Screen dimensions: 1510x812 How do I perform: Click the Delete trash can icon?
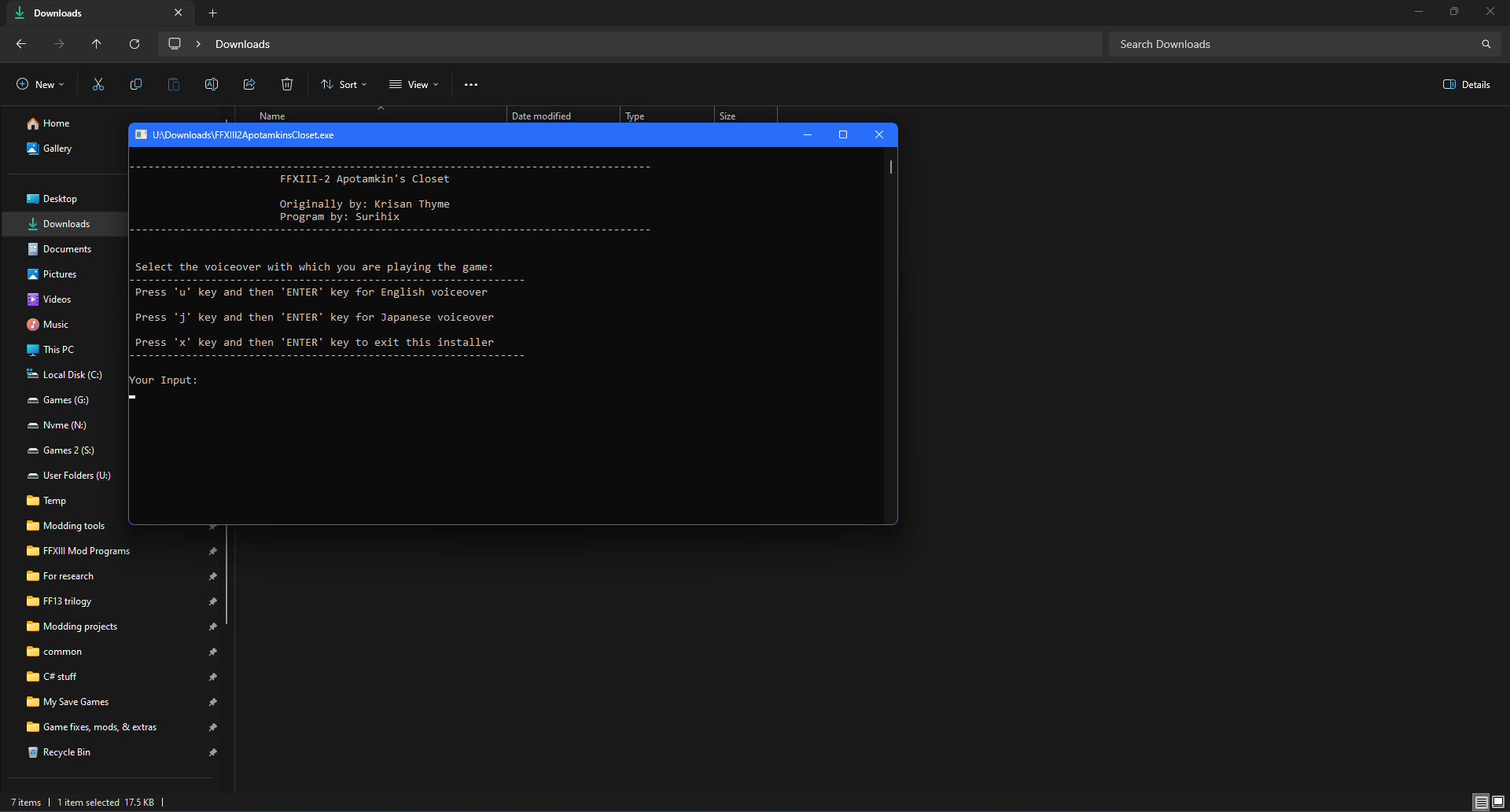coord(287,84)
